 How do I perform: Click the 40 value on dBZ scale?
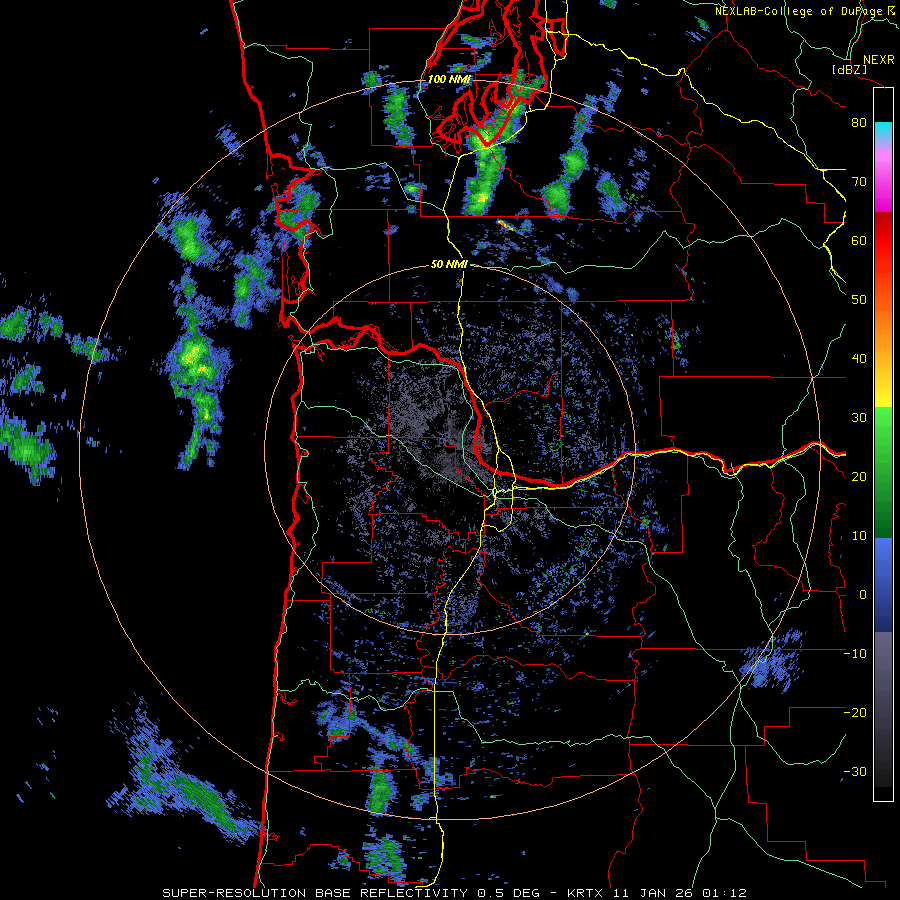coord(859,359)
